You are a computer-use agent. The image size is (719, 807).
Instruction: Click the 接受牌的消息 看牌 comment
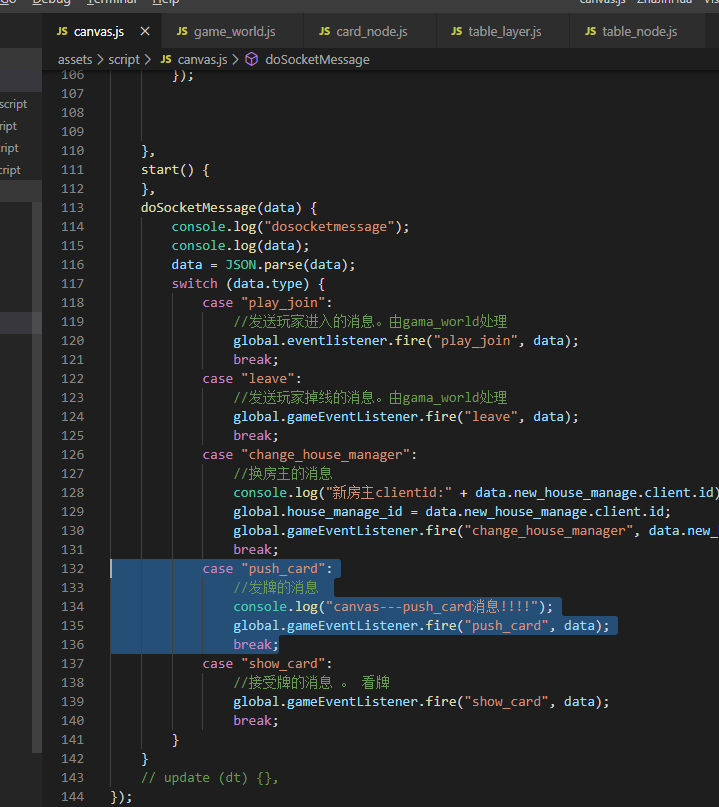tap(311, 683)
